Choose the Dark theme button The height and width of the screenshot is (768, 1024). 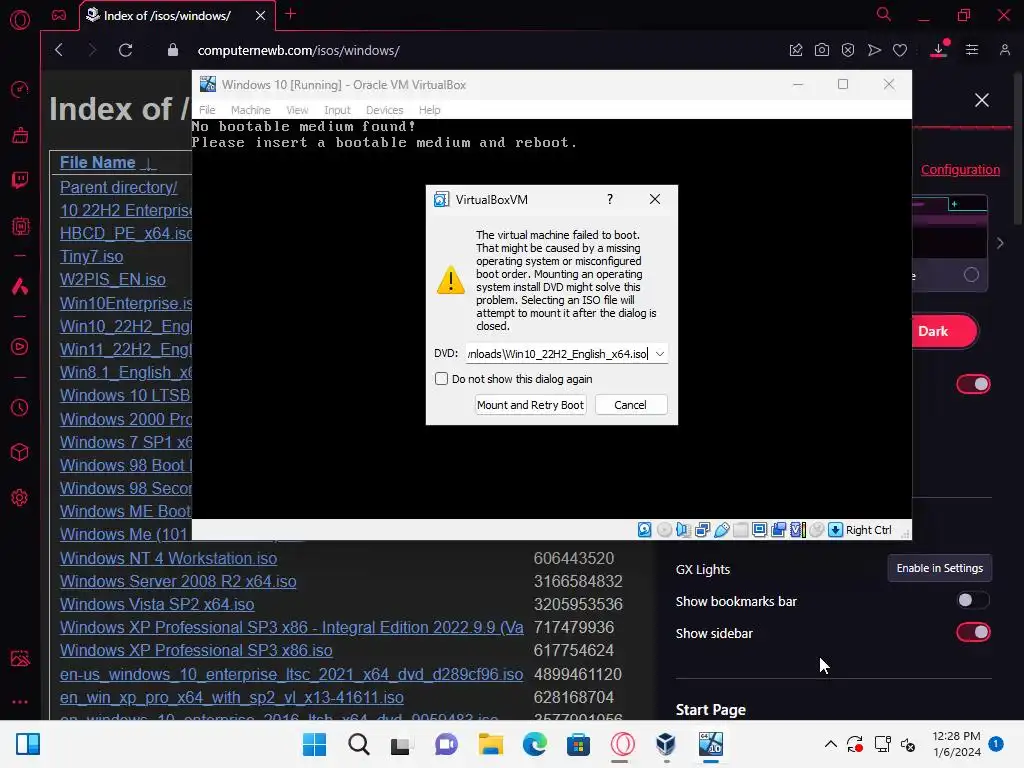pos(944,331)
